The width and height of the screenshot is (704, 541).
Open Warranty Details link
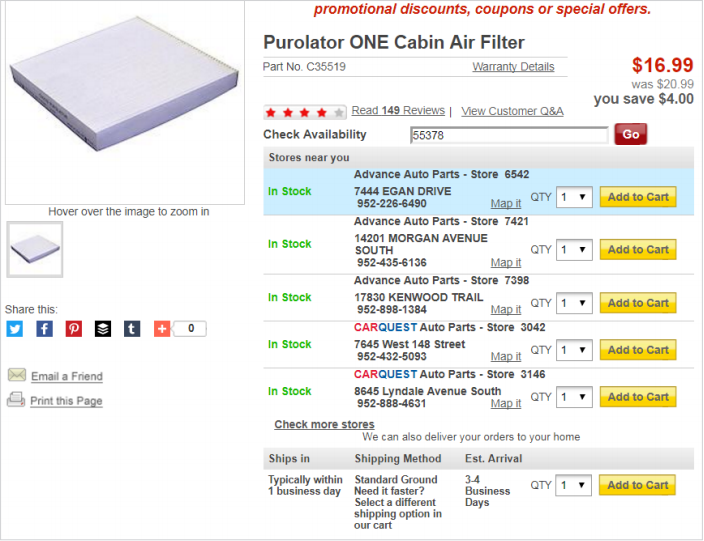pyautogui.click(x=513, y=67)
